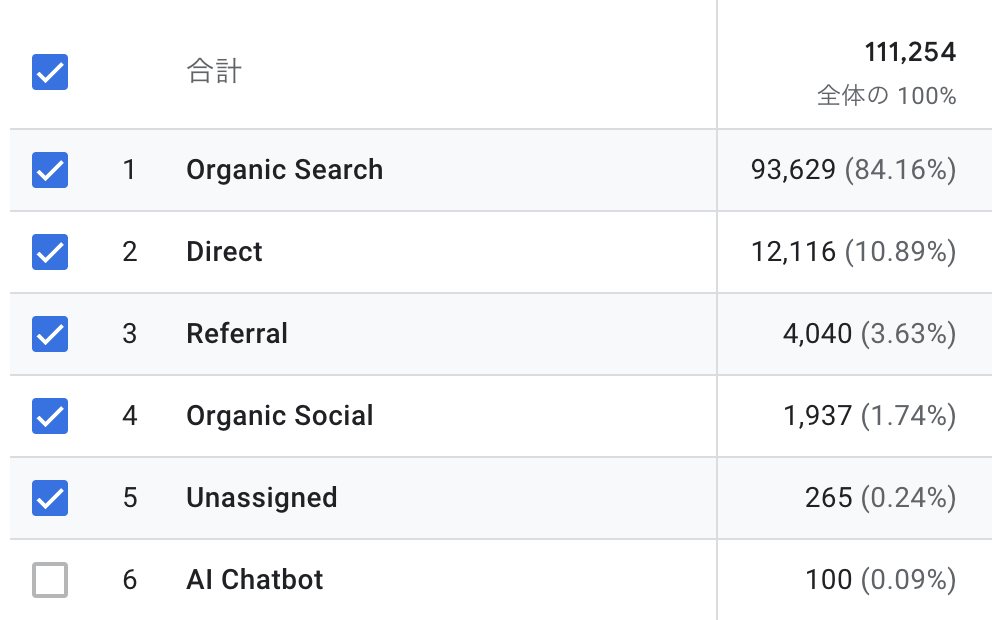Screen dimensions: 992x620
Task: Enable the AI Chatbot row checkbox
Action: coord(50,580)
